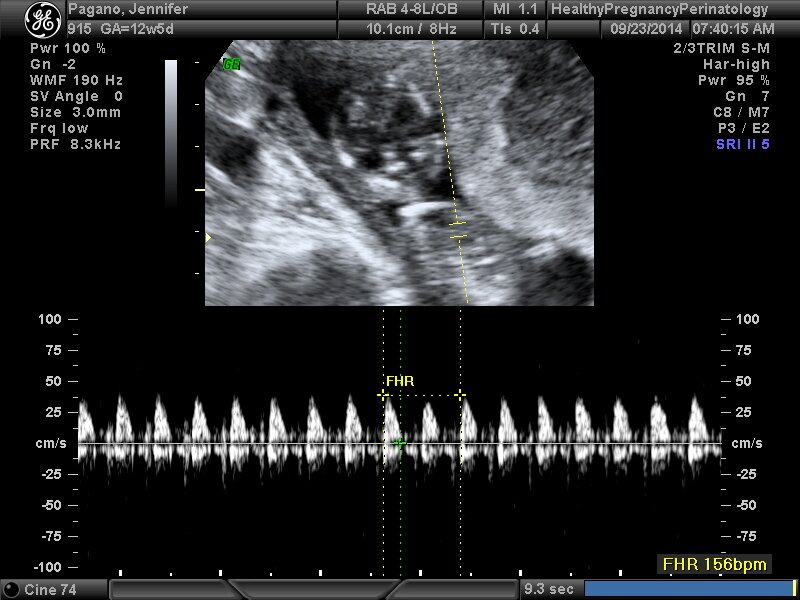Click the PRF 8.3kHz parameter

76,144
